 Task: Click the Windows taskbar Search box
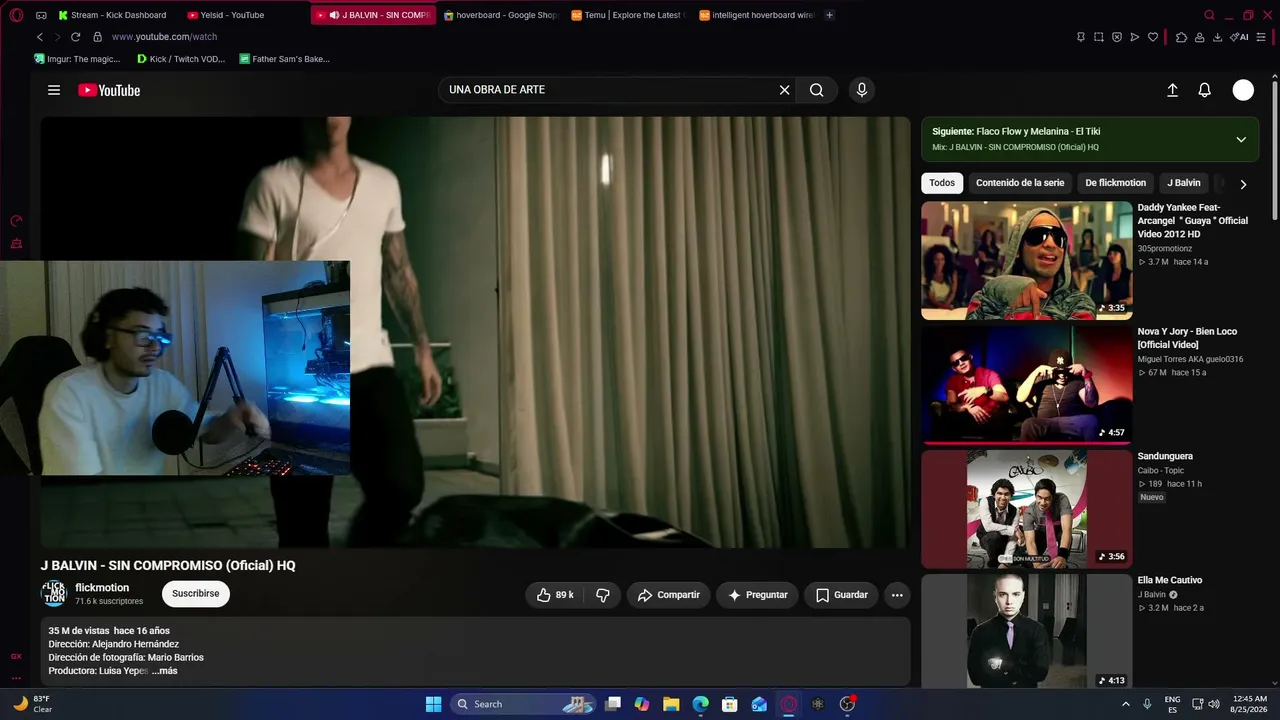[x=522, y=704]
